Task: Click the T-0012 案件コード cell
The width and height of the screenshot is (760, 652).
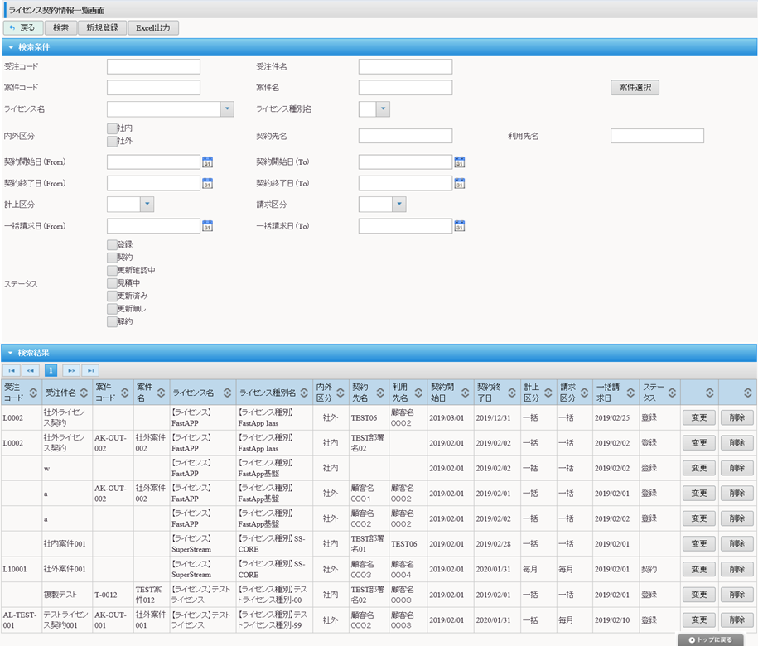Action: (112, 595)
